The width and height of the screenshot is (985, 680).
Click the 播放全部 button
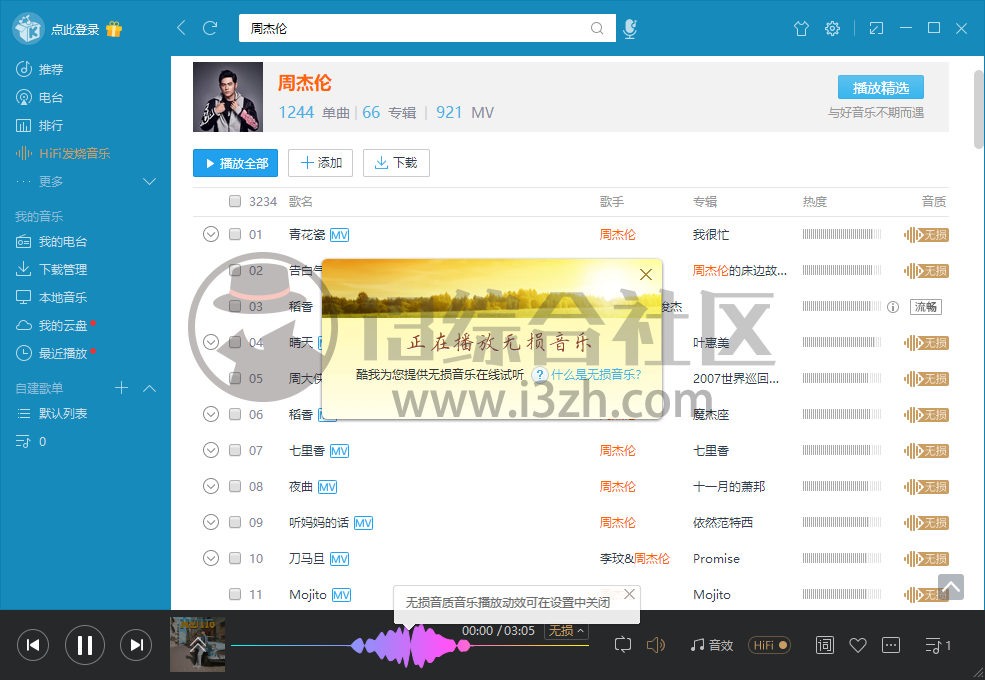pos(236,163)
